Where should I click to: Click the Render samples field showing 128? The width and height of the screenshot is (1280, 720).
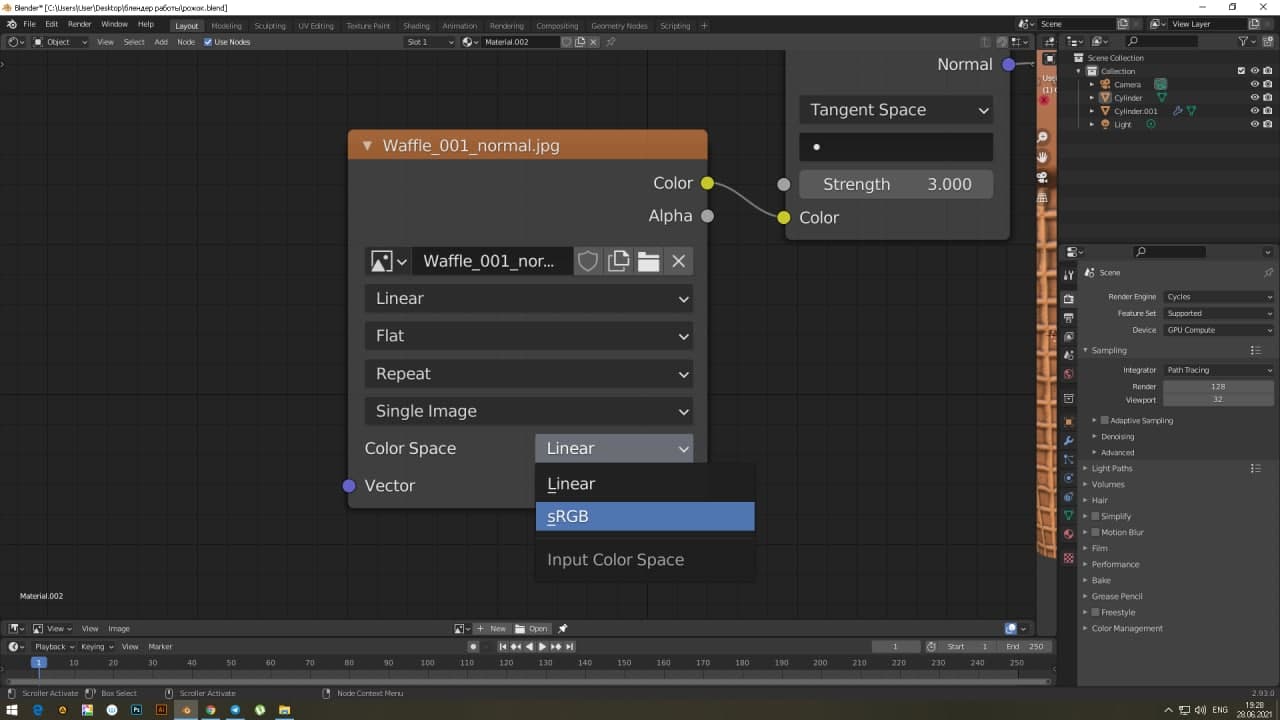coord(1219,386)
